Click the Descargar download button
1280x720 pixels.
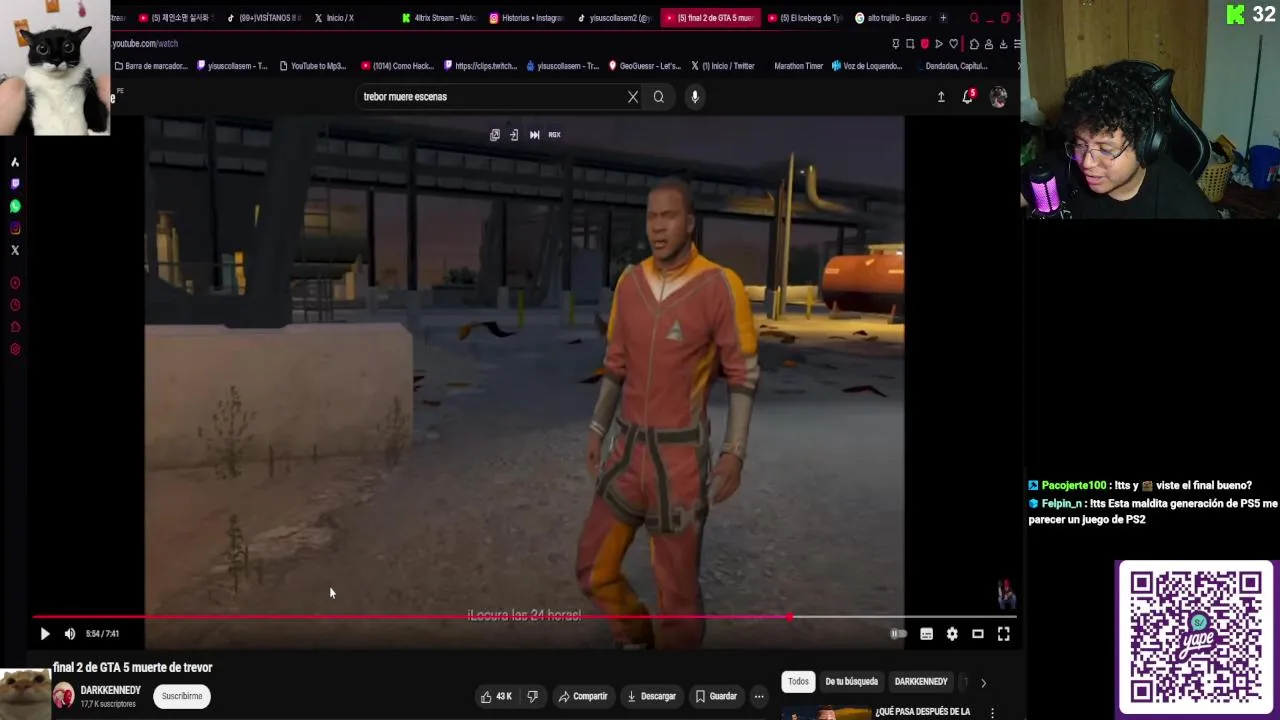click(x=651, y=696)
